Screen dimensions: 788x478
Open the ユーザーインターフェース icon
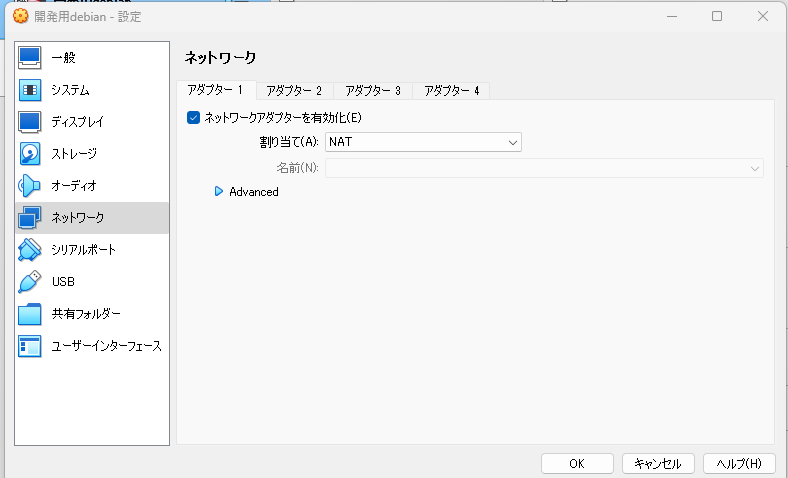pos(30,346)
